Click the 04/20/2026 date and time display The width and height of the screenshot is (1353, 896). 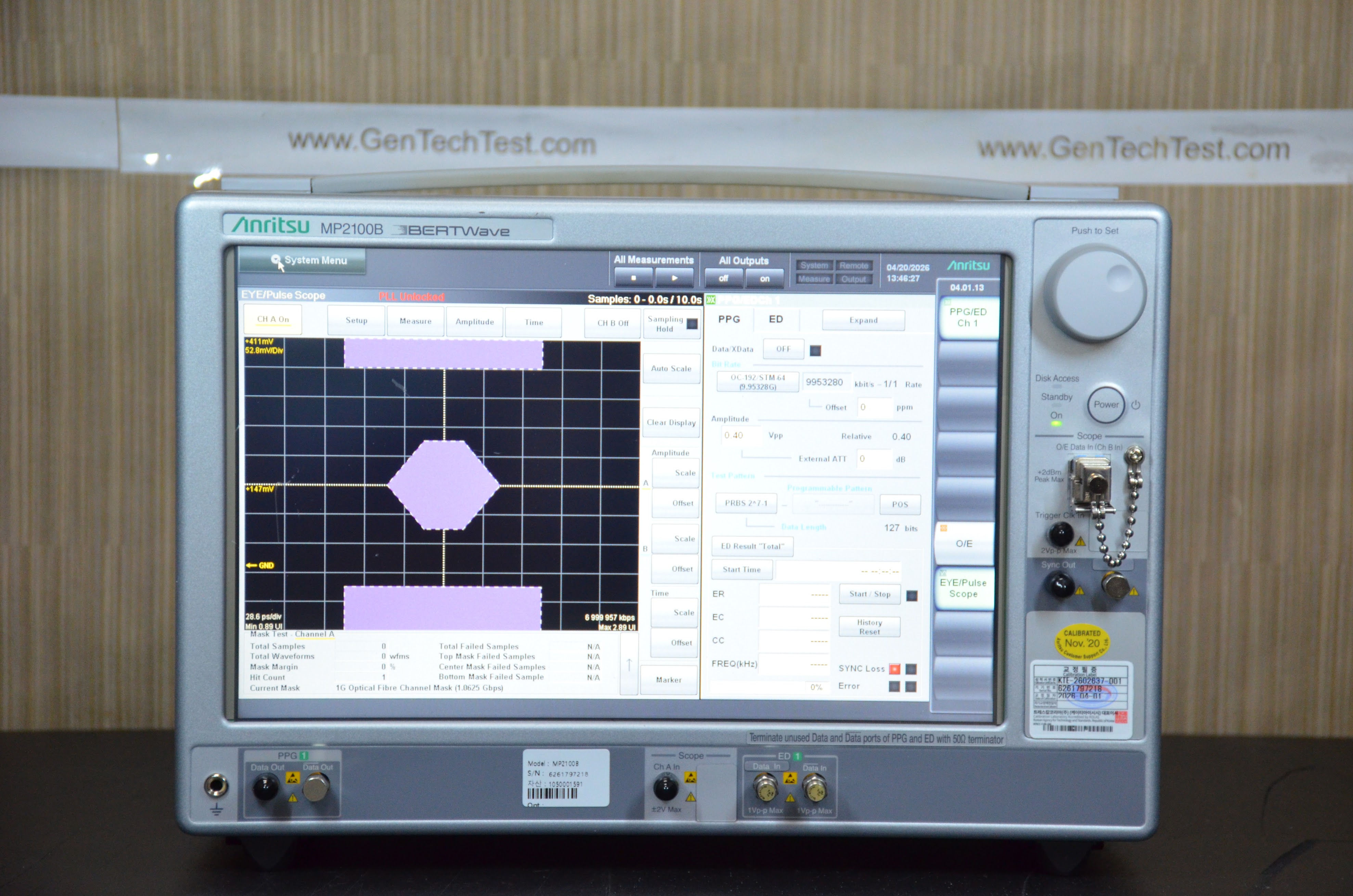pos(908,273)
